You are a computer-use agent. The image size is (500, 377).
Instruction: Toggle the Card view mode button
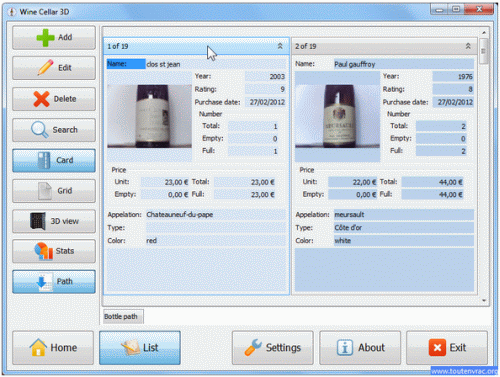pyautogui.click(x=54, y=160)
